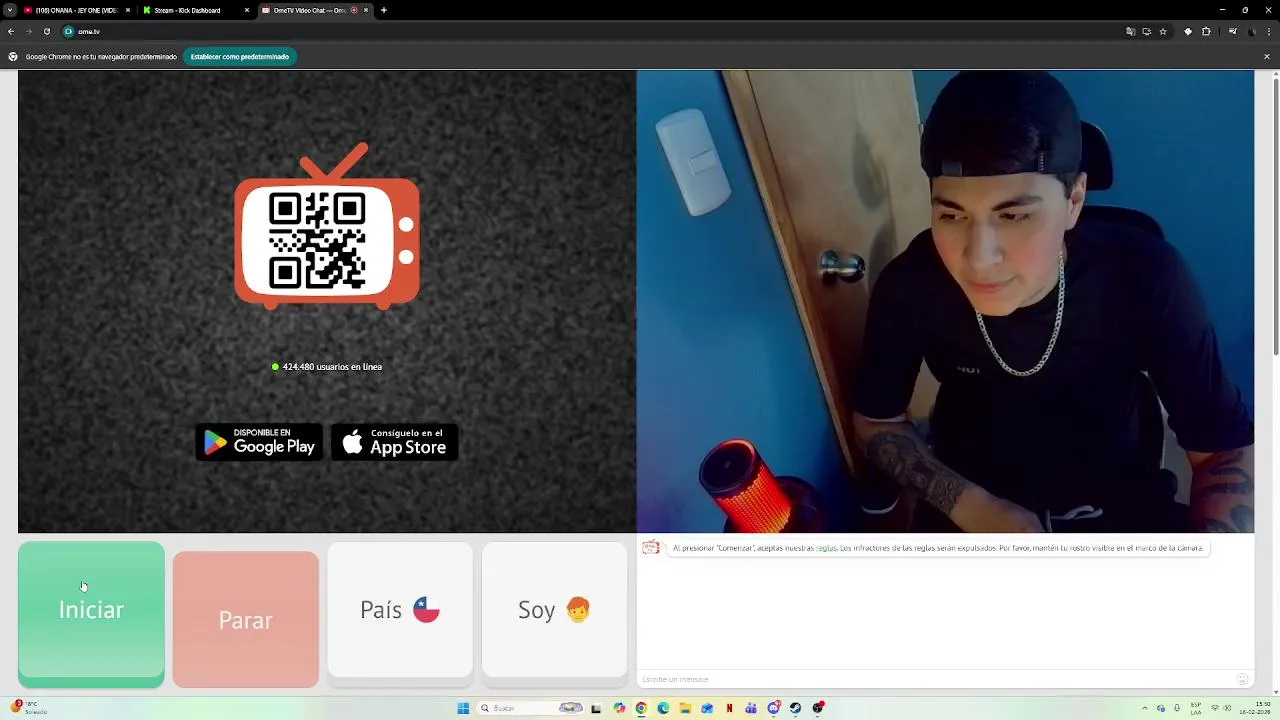Dismiss the default browser notification bar
Screen dimensions: 1280x720
tap(1266, 57)
